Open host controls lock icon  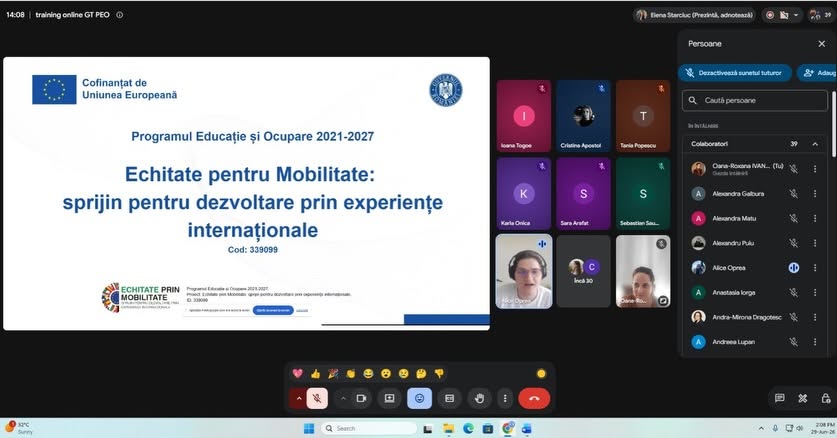pos(826,398)
